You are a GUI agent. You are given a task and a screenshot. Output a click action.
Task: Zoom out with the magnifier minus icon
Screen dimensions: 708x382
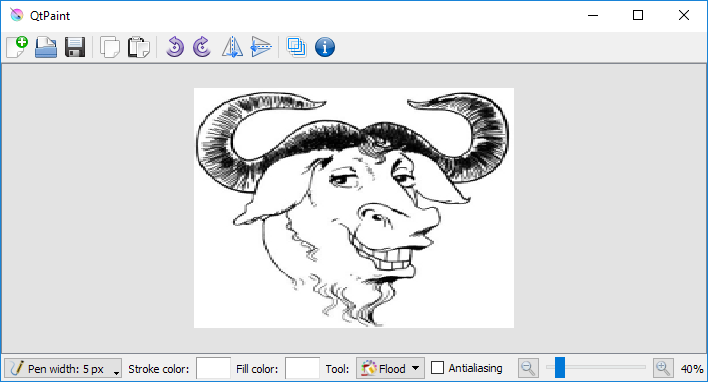528,368
